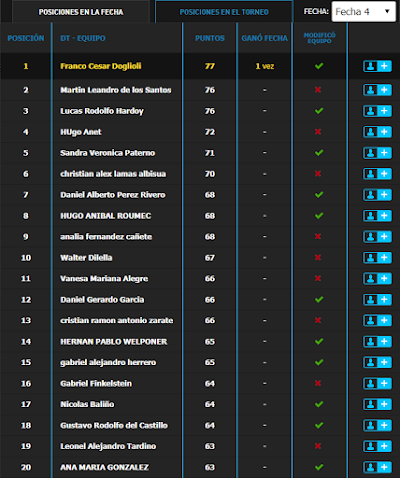400x478 pixels.
Task: Select Martin Leandro de los Santos name
Action: pos(116,90)
